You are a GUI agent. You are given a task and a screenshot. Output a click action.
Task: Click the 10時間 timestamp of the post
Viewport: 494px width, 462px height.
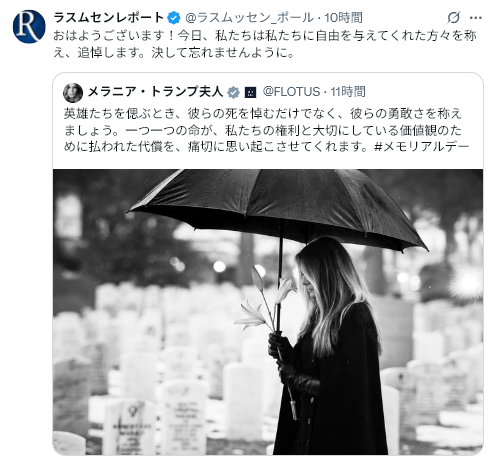click(x=343, y=18)
